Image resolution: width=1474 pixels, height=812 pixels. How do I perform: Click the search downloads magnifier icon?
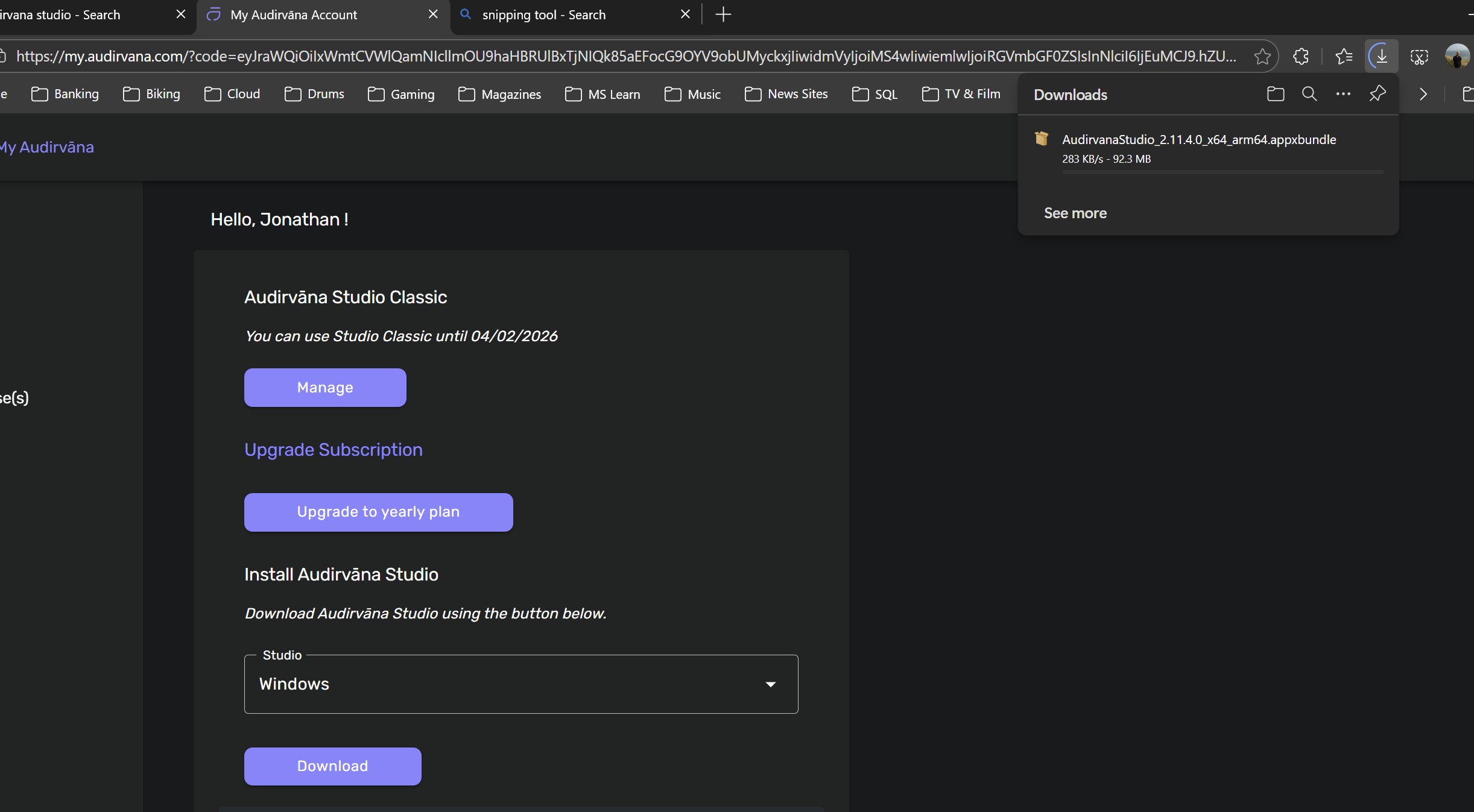pyautogui.click(x=1309, y=94)
